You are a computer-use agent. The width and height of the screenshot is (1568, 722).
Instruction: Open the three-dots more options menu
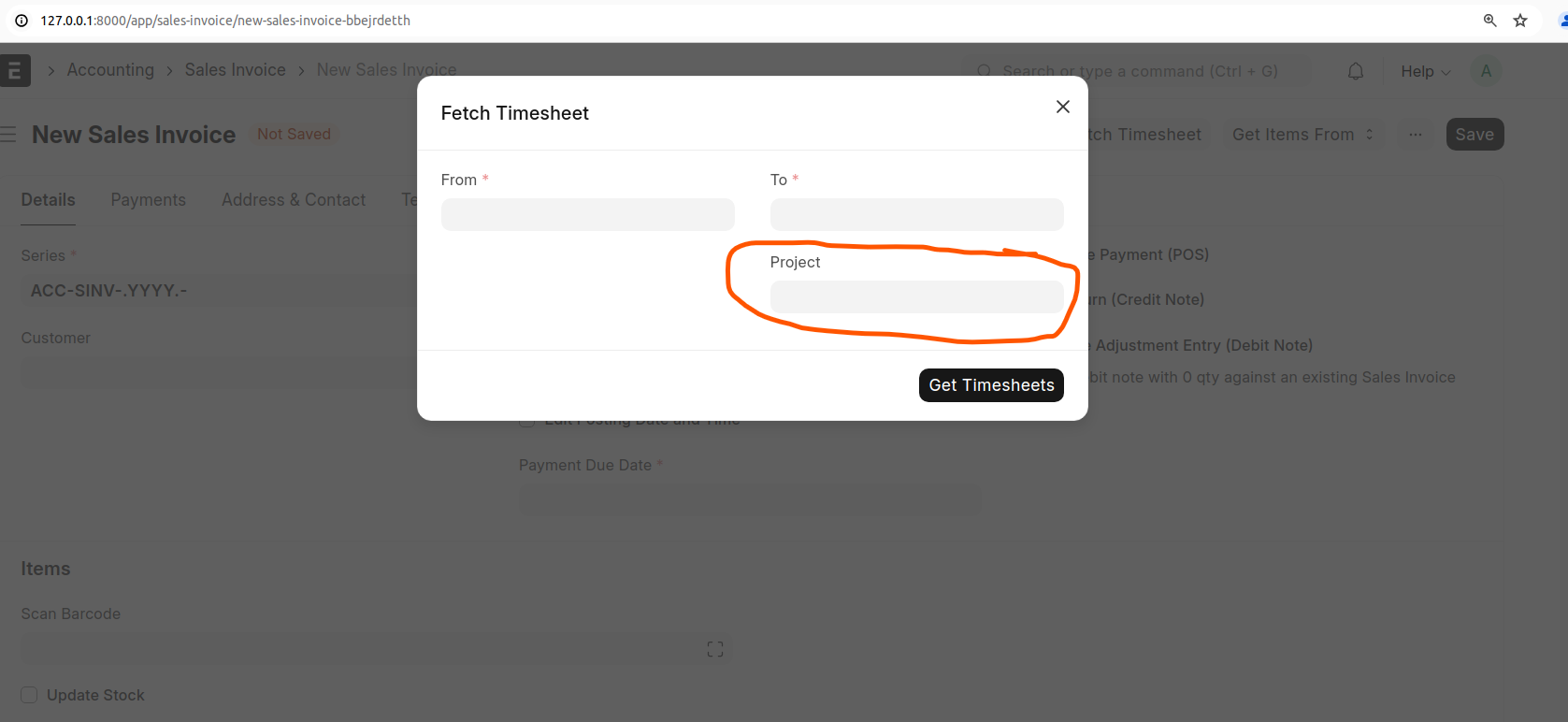coord(1416,135)
